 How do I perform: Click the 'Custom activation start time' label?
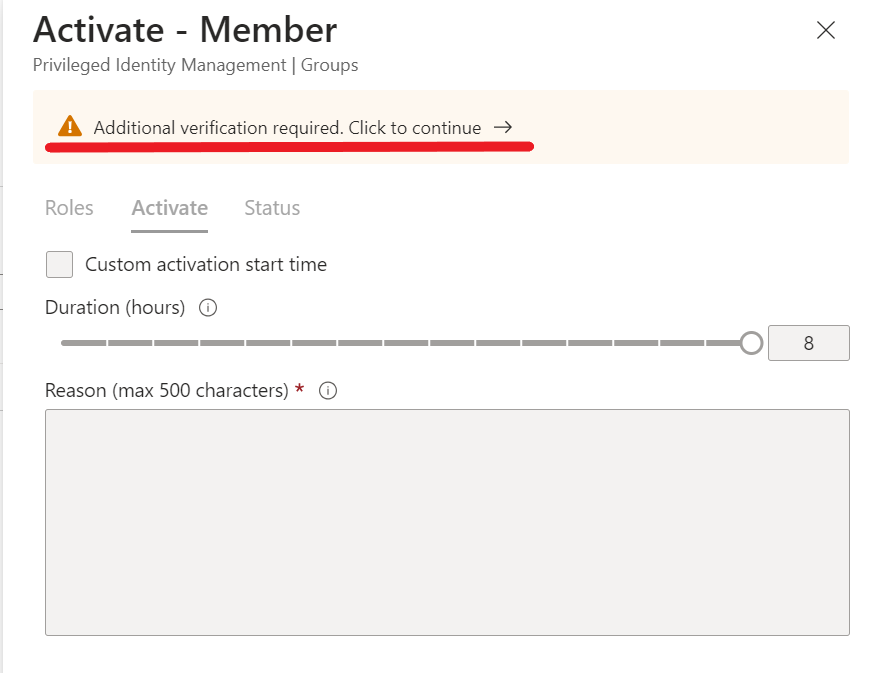tap(206, 265)
